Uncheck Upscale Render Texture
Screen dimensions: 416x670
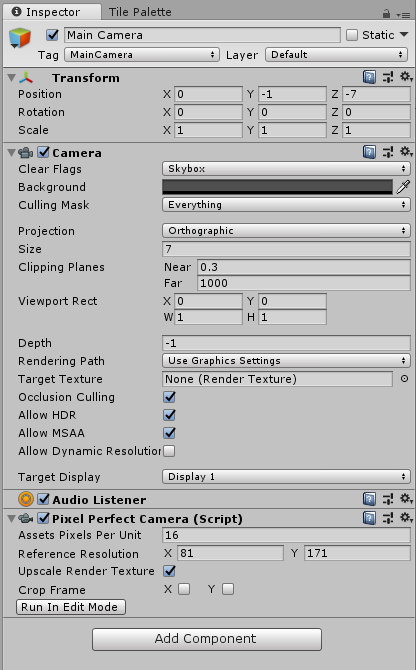[169, 571]
